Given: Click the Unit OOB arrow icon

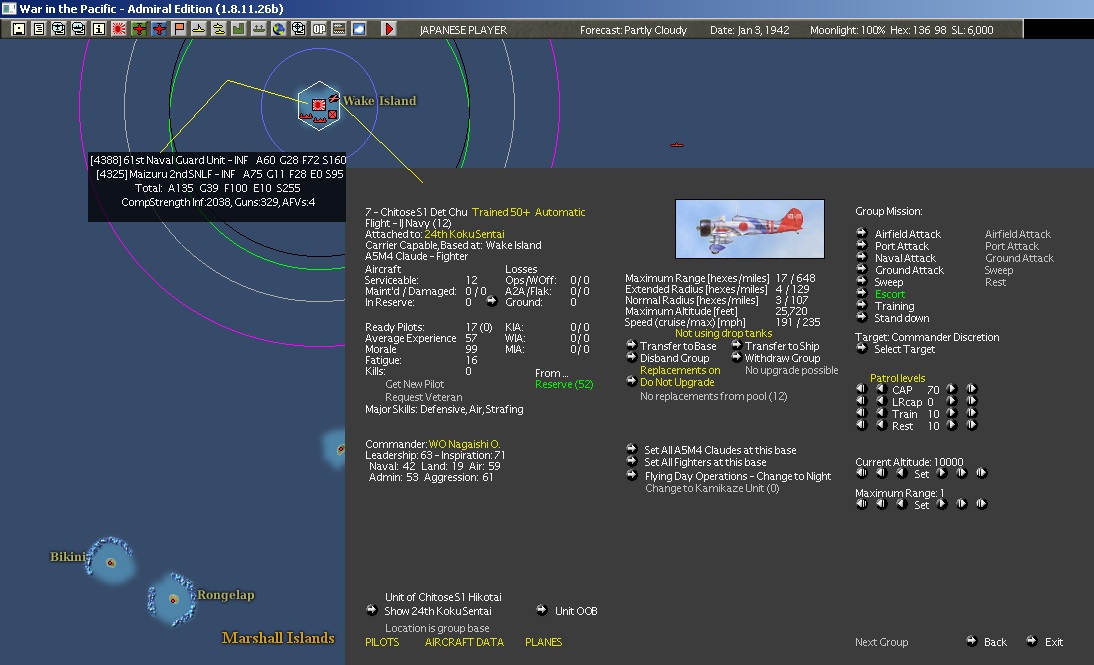Looking at the screenshot, I should click(x=541, y=610).
